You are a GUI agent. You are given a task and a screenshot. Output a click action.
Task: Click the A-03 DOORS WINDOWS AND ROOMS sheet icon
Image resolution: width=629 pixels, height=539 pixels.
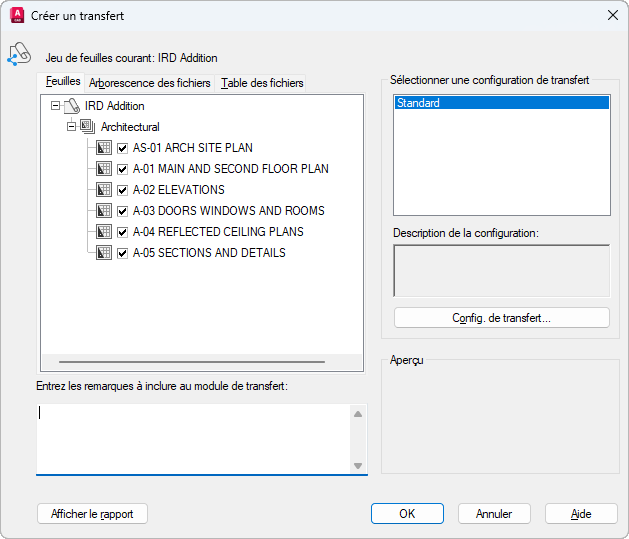click(x=104, y=211)
